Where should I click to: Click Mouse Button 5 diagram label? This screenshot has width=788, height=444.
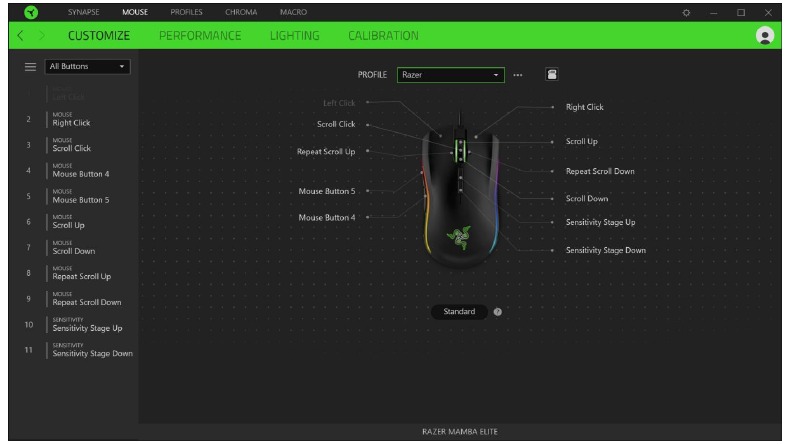327,191
